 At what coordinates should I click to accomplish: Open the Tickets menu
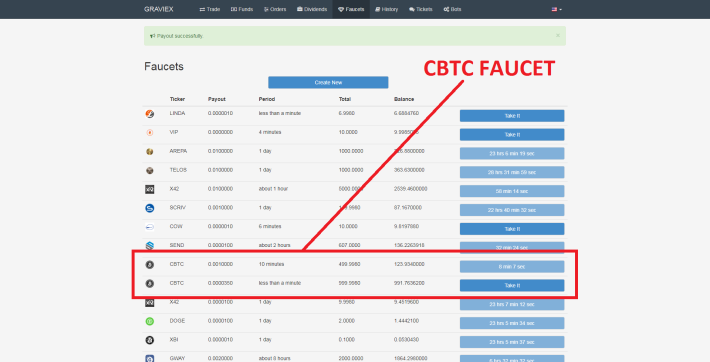tap(420, 9)
